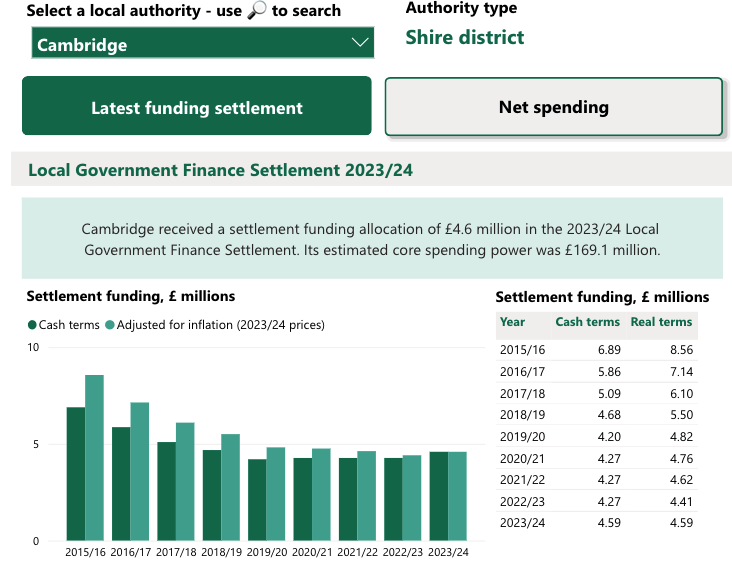Click the Local Government Finance Settlement 2023/24 heading
Image resolution: width=732 pixels, height=566 pixels.
pos(220,170)
